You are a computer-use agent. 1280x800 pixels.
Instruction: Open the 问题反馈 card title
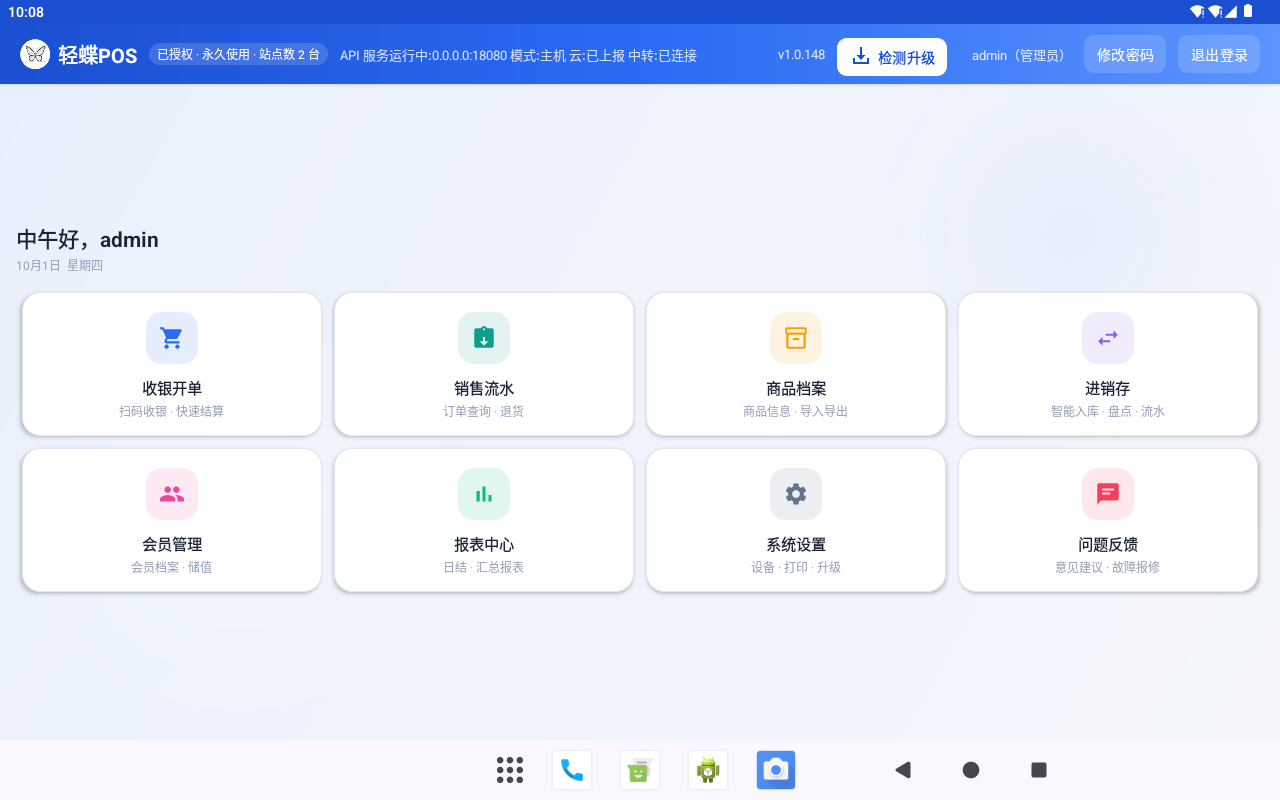point(1108,545)
